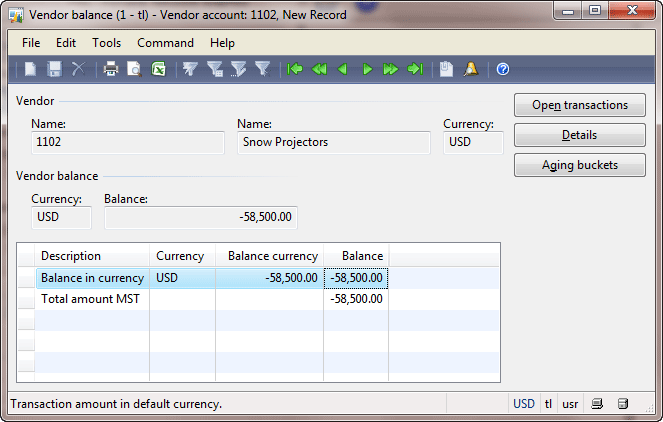Click the New record toolbar icon

click(x=30, y=69)
